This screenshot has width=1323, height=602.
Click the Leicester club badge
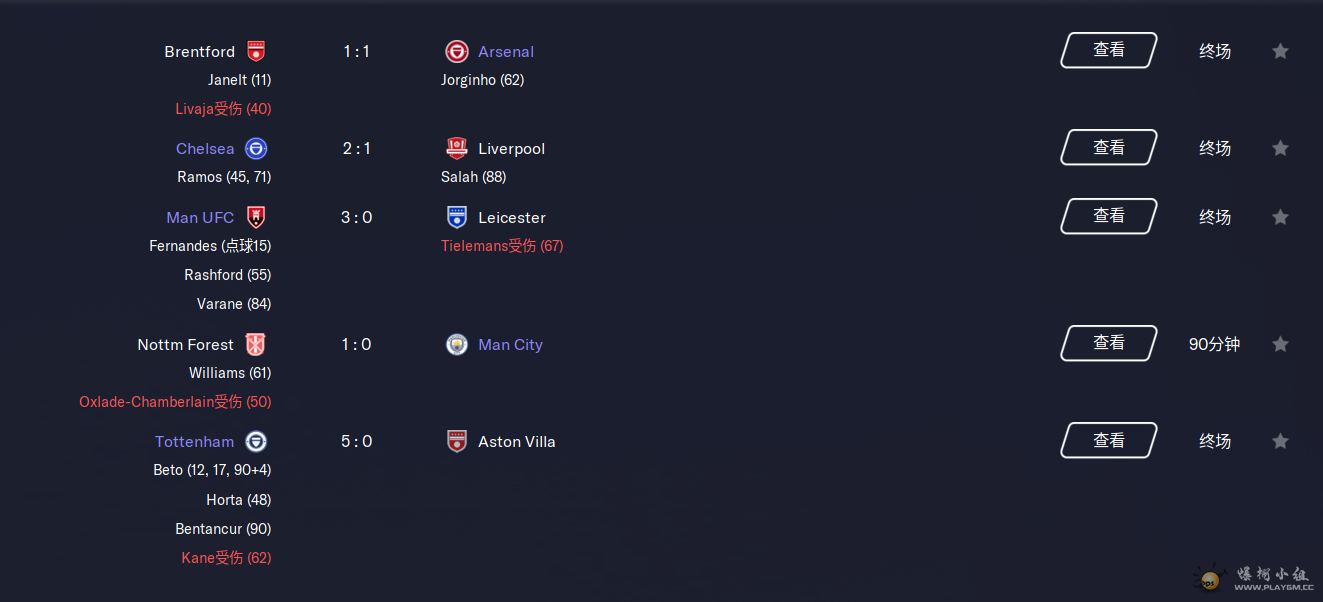coord(457,217)
